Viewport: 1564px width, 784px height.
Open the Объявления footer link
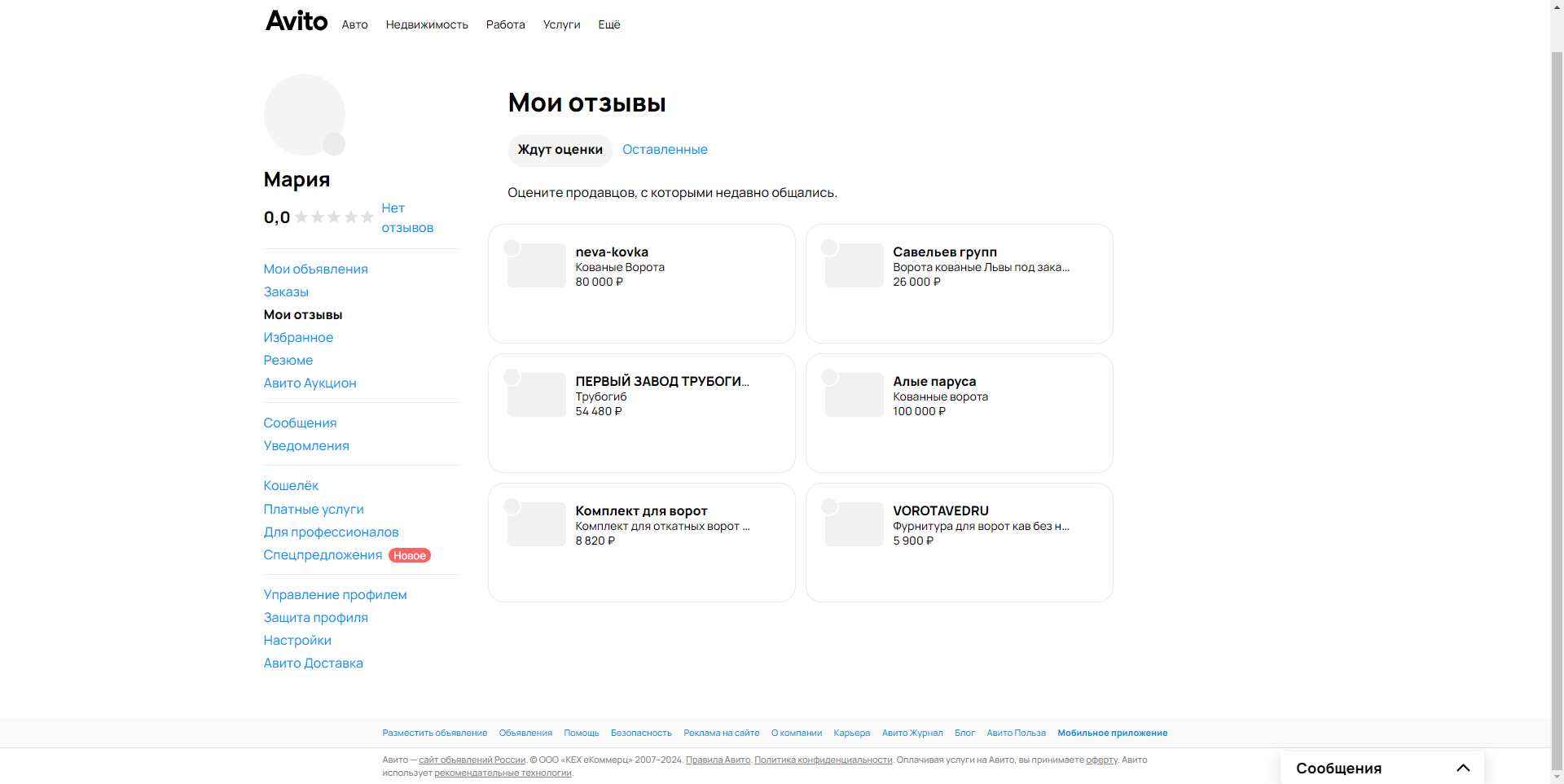(525, 734)
